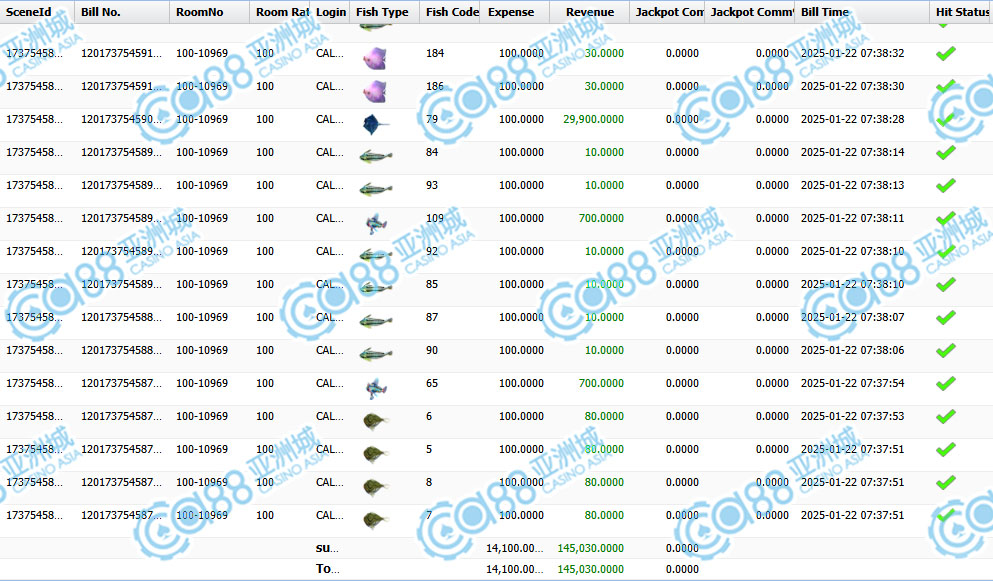
Task: Click the Fish Type column header
Action: [x=383, y=12]
